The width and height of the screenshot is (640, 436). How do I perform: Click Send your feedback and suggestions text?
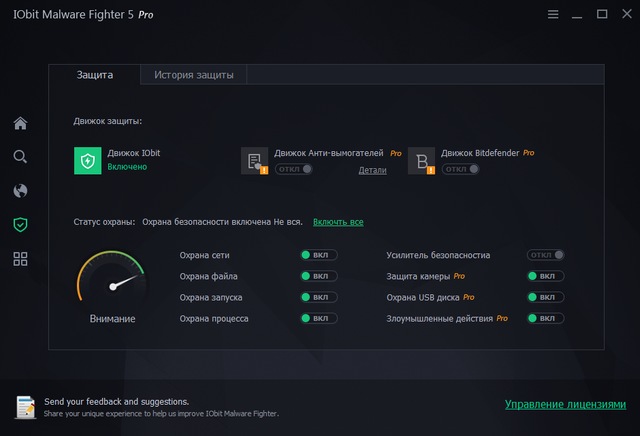coord(116,402)
